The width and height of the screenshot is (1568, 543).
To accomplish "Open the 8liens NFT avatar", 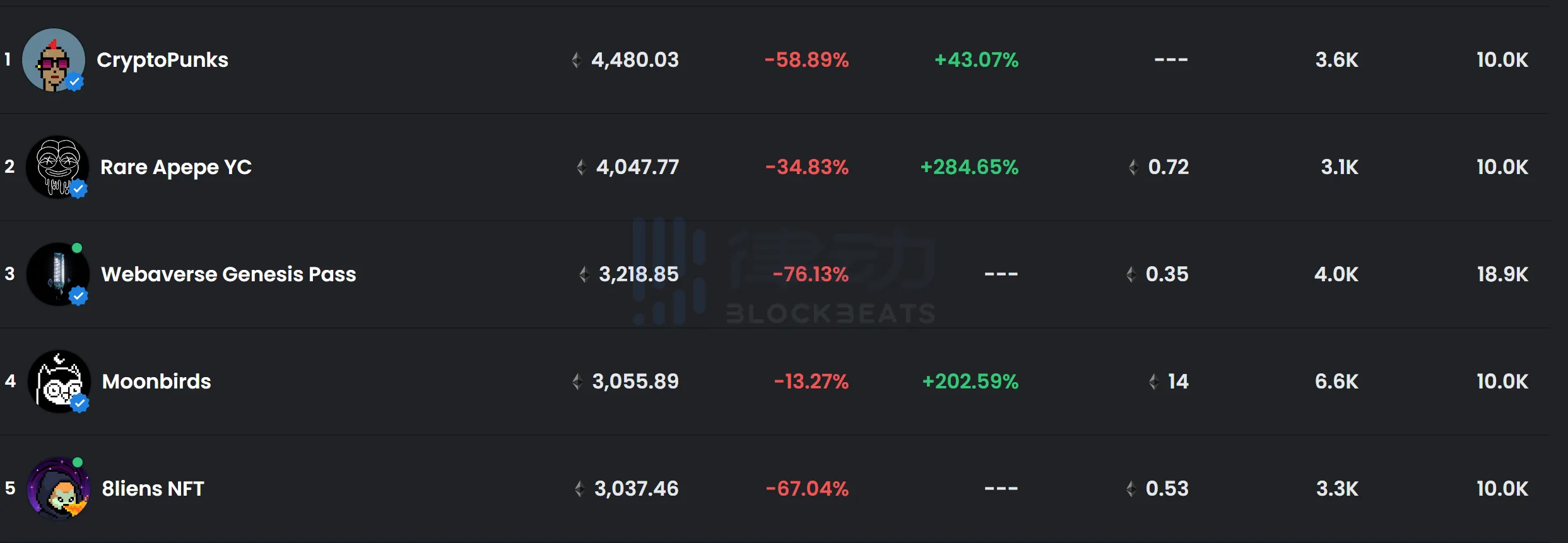I will [x=58, y=488].
